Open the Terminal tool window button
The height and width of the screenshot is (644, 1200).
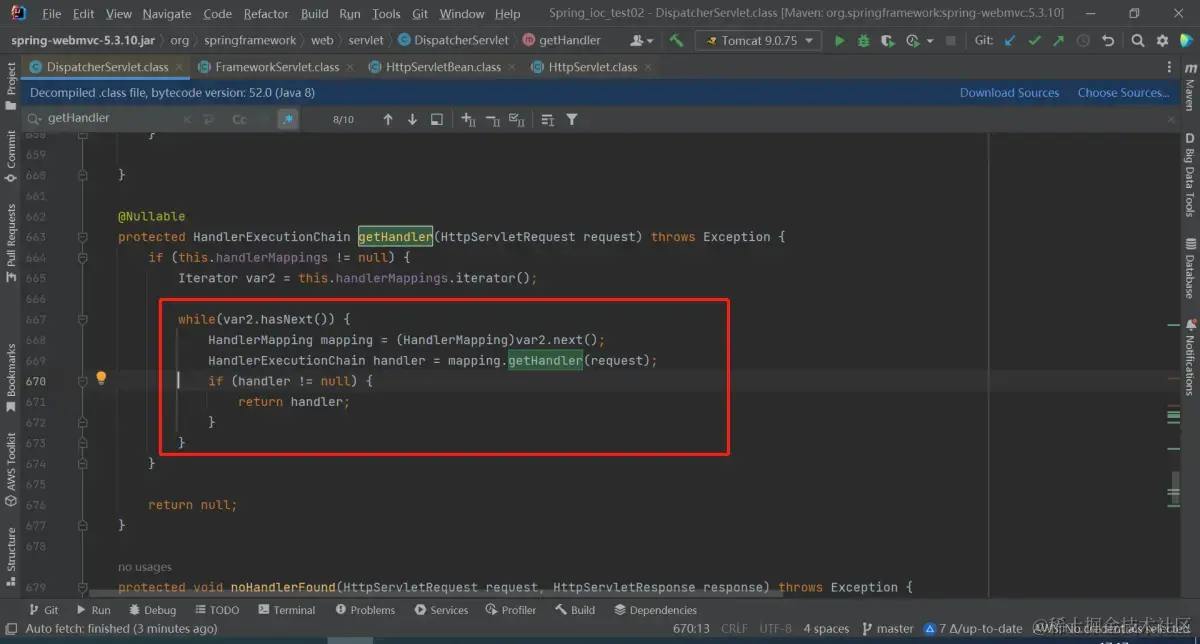coord(285,610)
